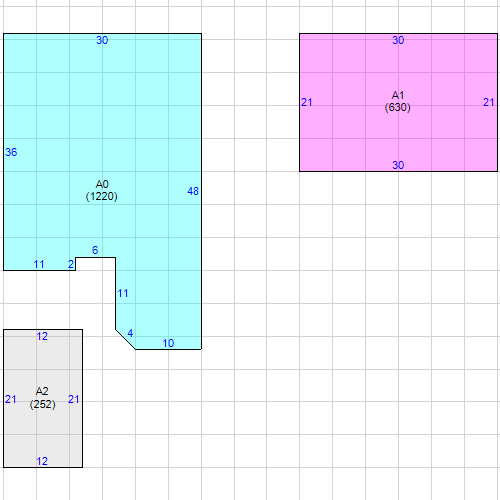Click the horizontal 11 dimension on A0's bottom-left edge

39,264
